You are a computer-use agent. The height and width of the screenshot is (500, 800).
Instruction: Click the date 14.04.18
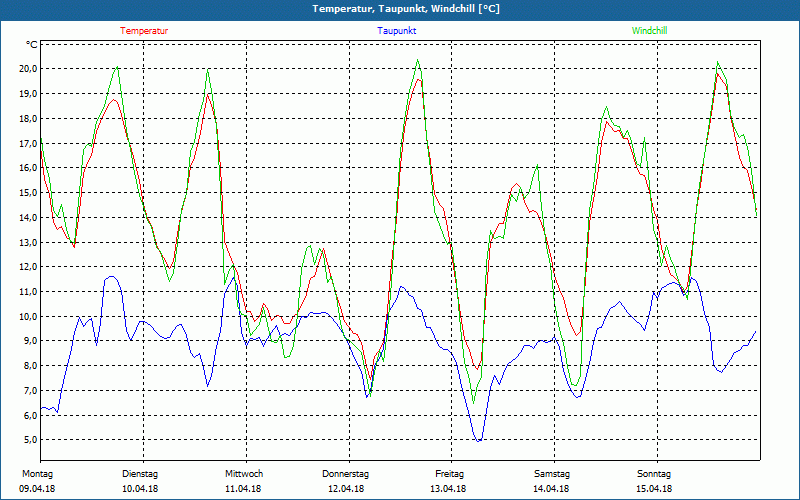click(x=552, y=489)
